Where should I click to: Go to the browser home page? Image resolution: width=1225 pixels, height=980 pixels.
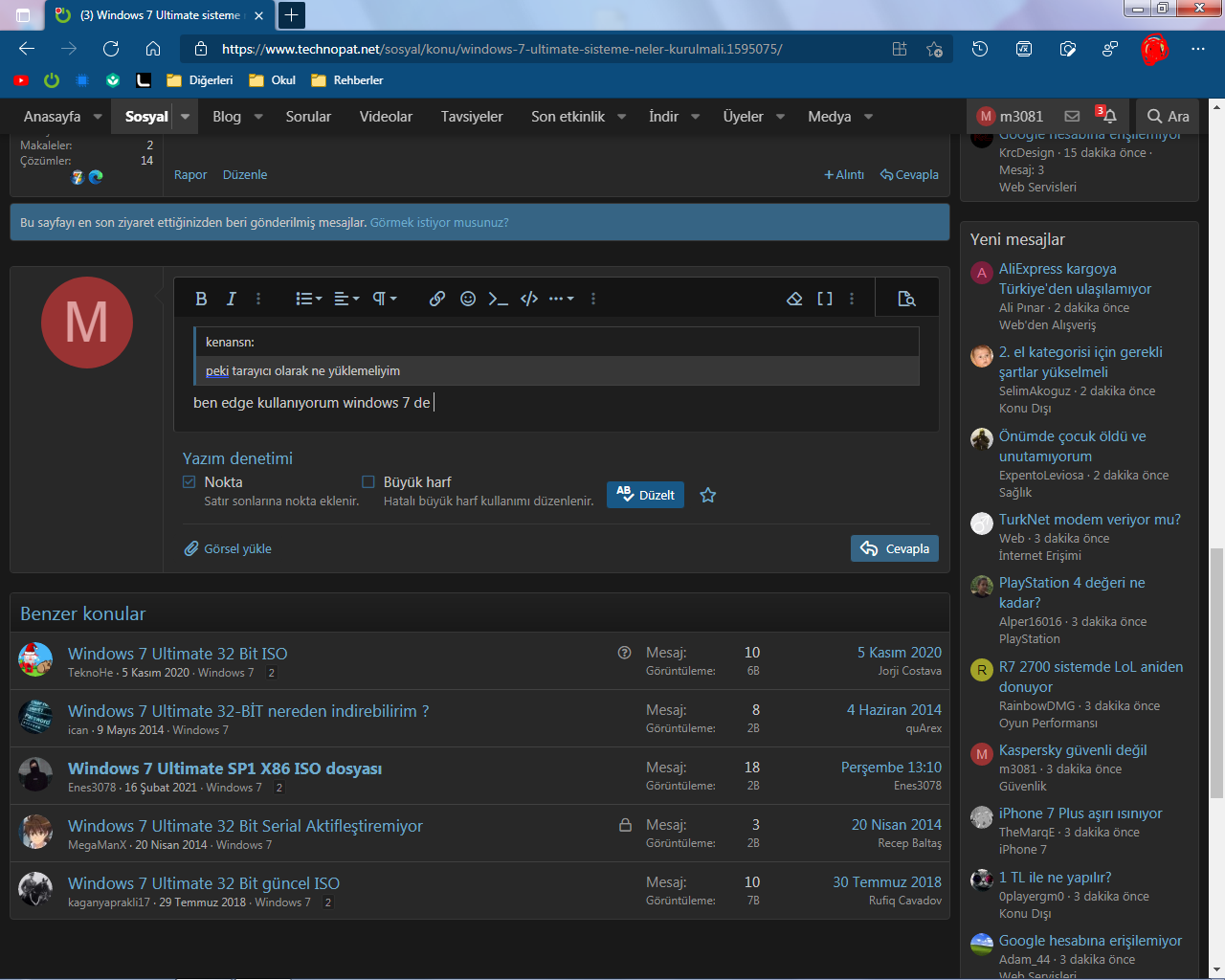click(x=153, y=49)
